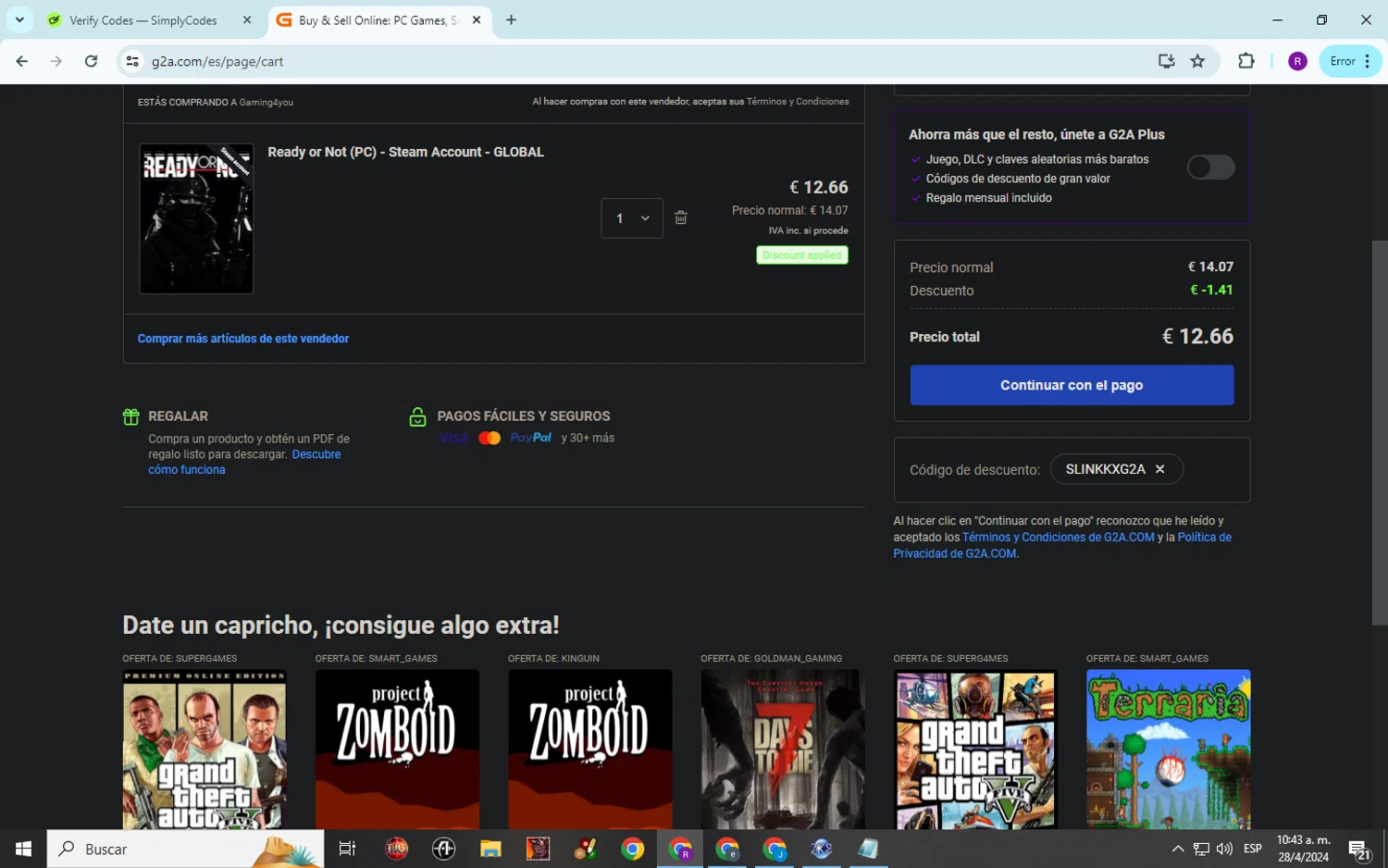This screenshot has width=1388, height=868.
Task: Open Comprar más artículos de este vendedor link
Action: point(243,339)
